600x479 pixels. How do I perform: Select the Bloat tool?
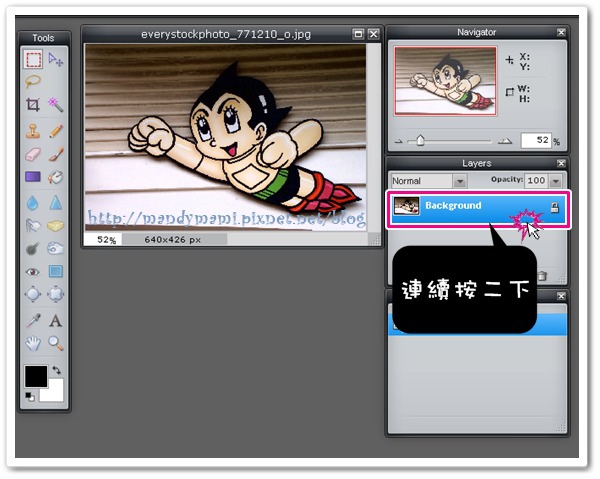point(33,294)
